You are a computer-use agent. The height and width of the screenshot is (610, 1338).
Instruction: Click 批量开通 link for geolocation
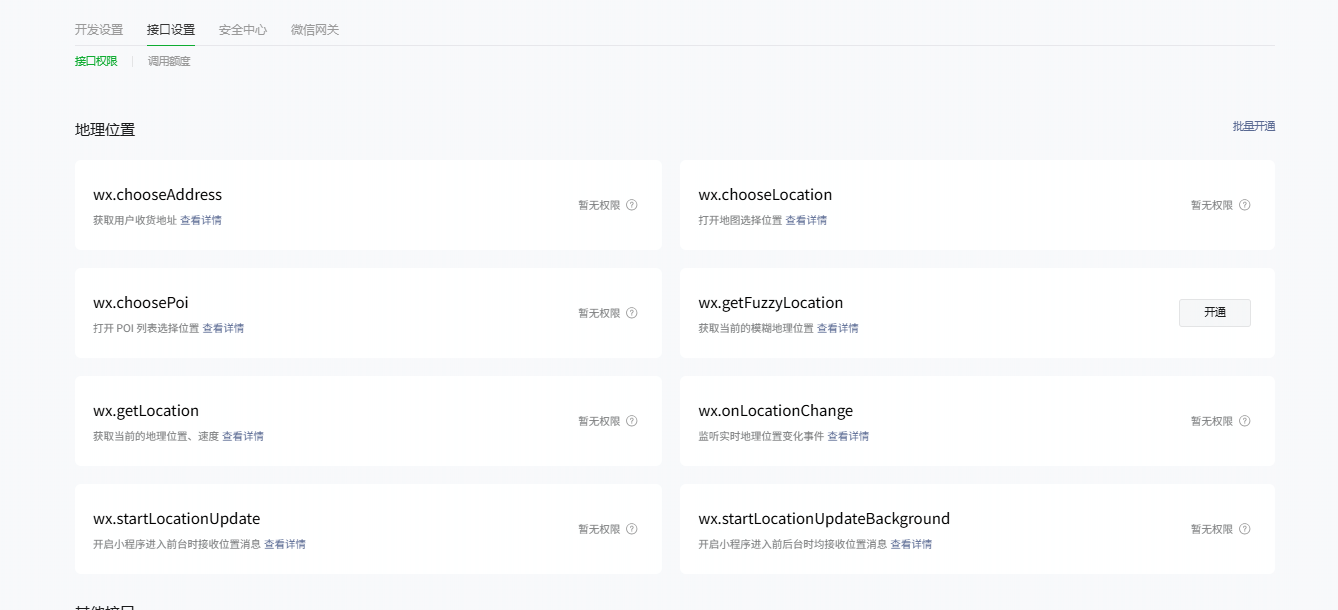(x=1254, y=126)
